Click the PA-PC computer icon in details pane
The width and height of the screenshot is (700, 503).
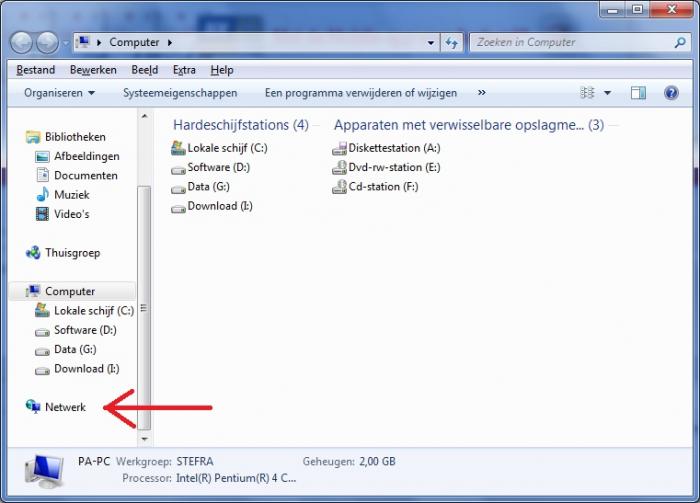44,471
